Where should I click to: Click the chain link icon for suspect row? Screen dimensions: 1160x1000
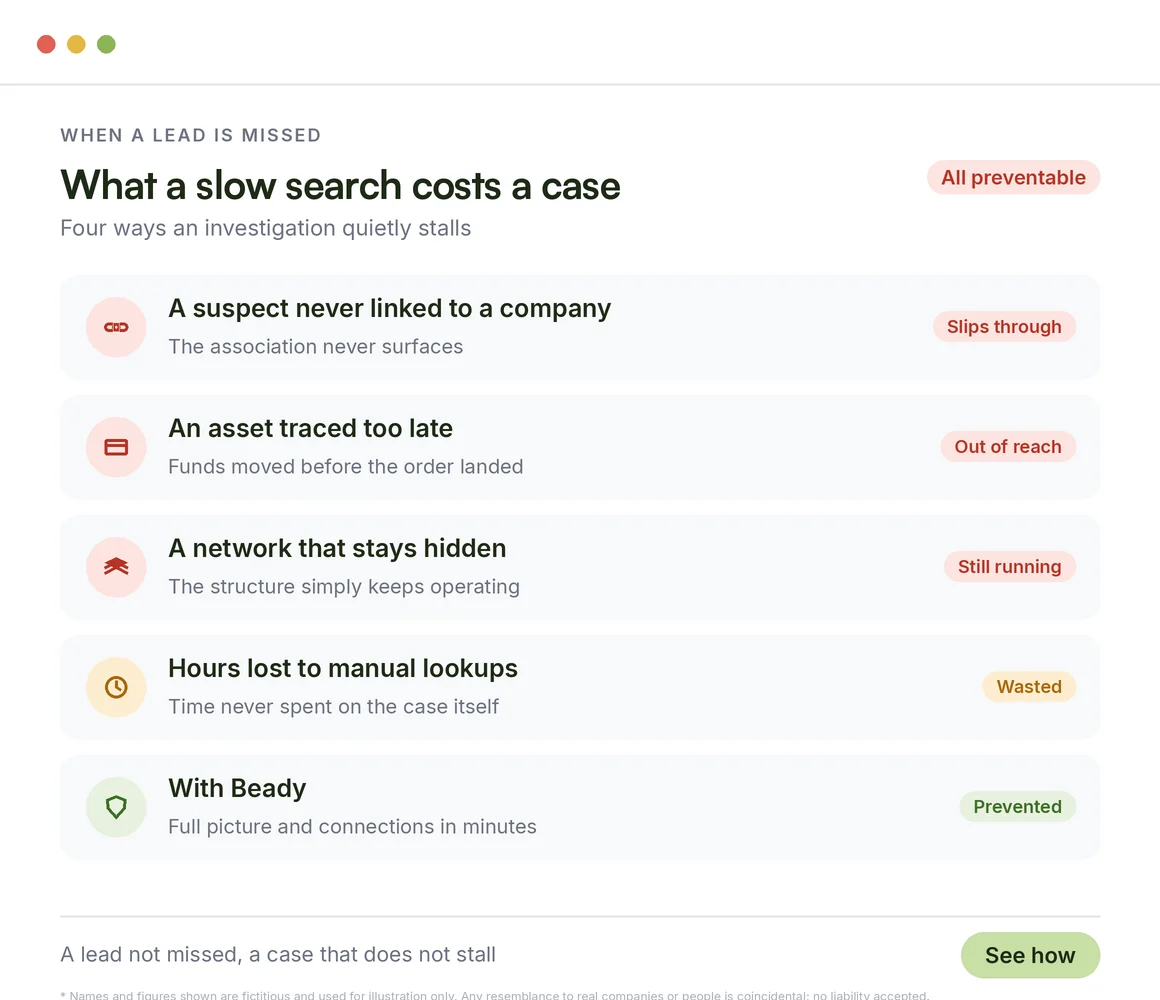pyautogui.click(x=116, y=327)
